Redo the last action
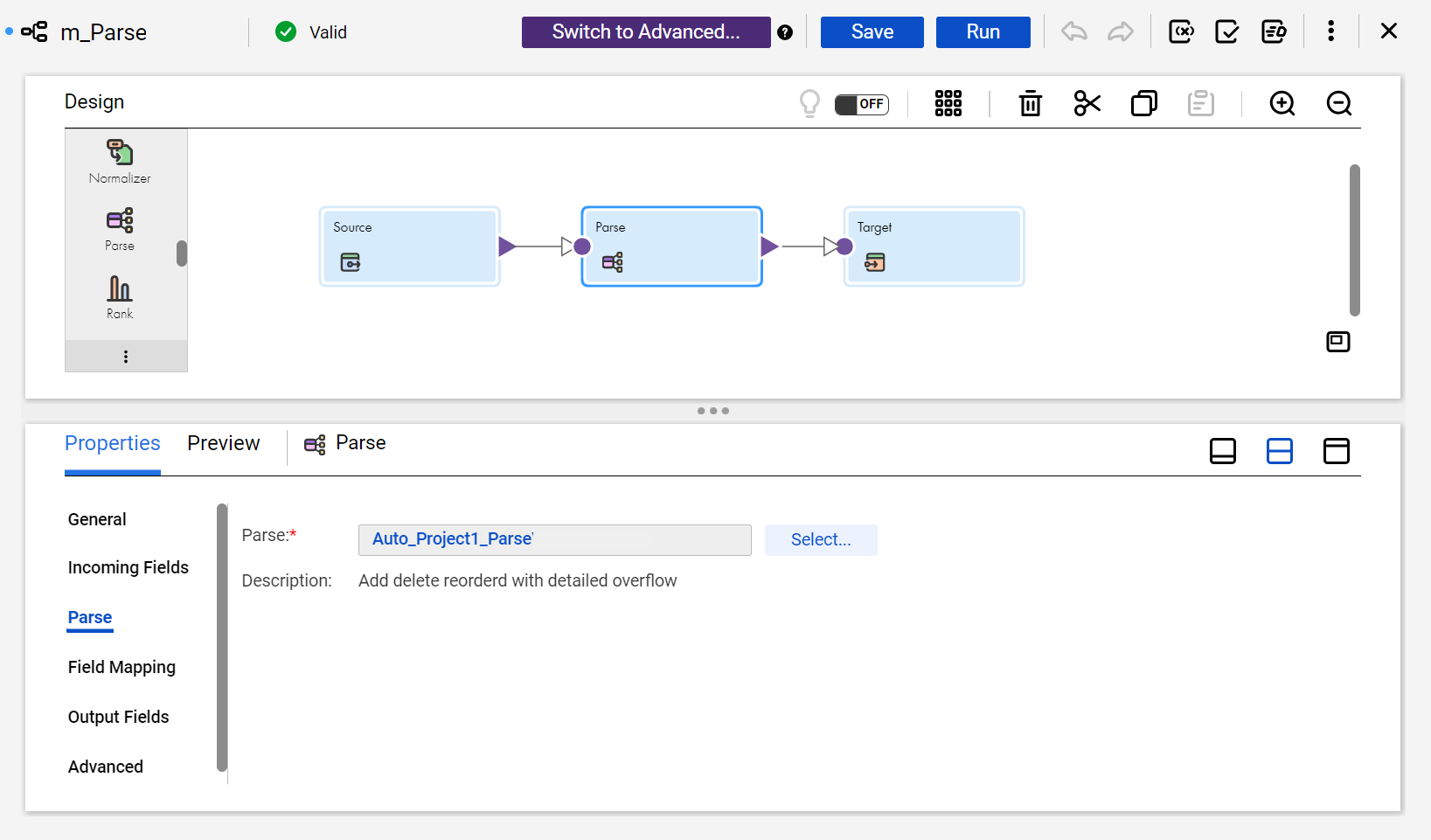 pyautogui.click(x=1120, y=32)
